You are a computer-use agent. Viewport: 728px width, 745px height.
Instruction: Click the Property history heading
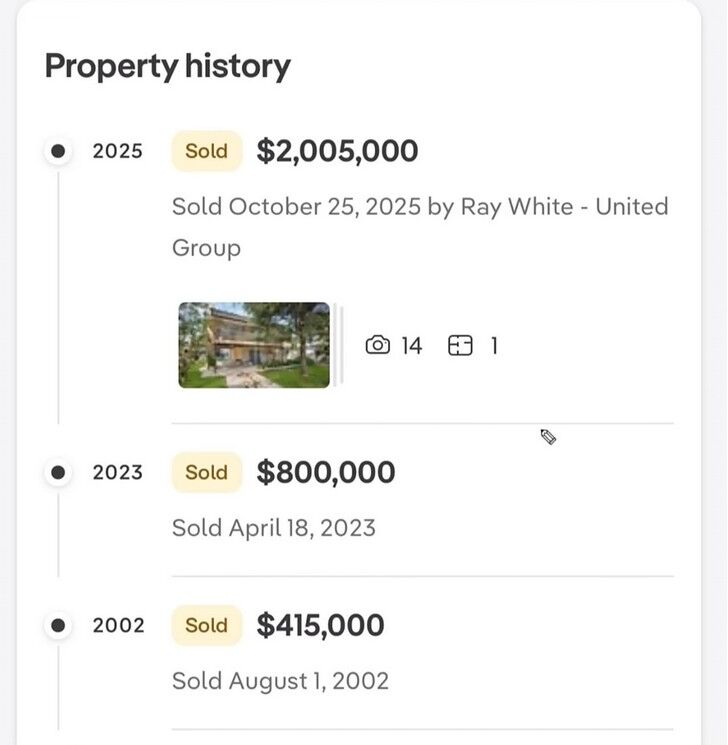168,67
